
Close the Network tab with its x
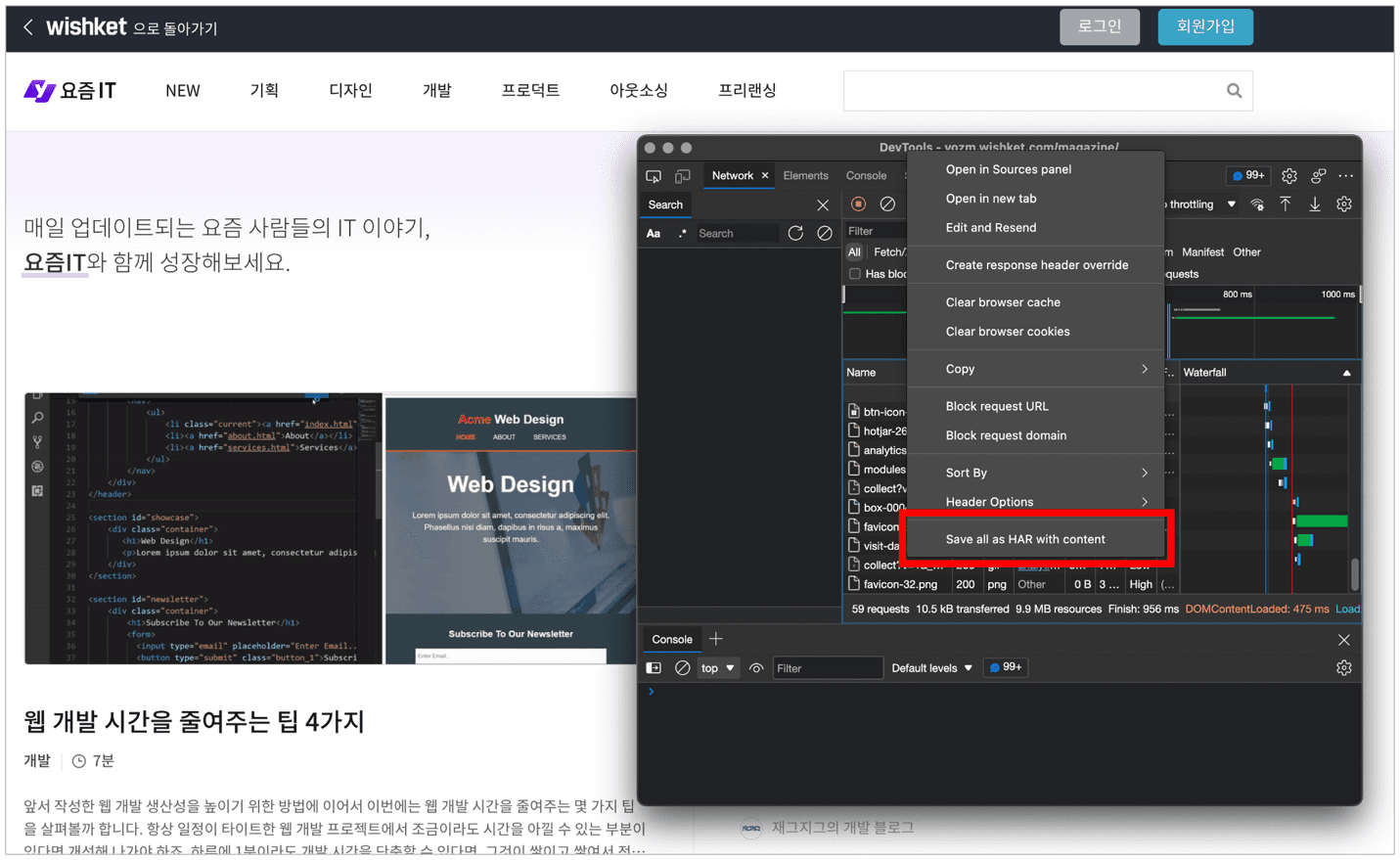point(765,176)
